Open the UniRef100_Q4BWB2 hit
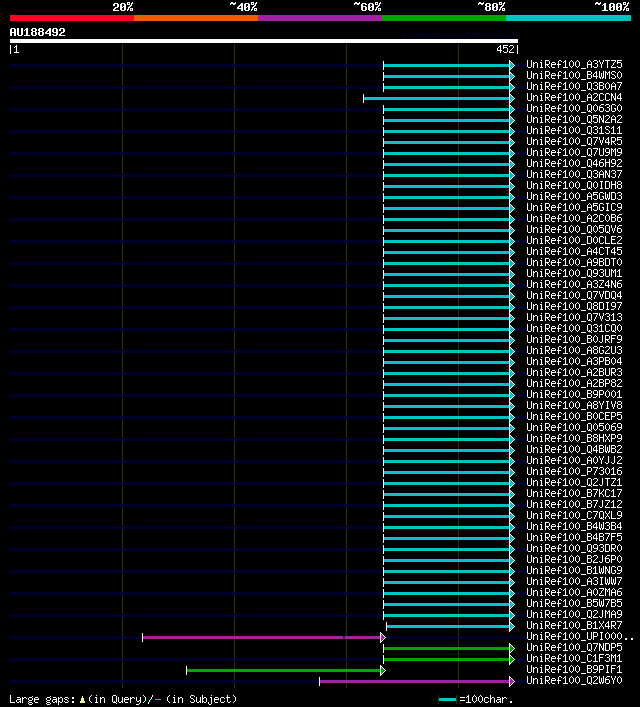Viewport: 640px width, 707px height. click(574, 450)
